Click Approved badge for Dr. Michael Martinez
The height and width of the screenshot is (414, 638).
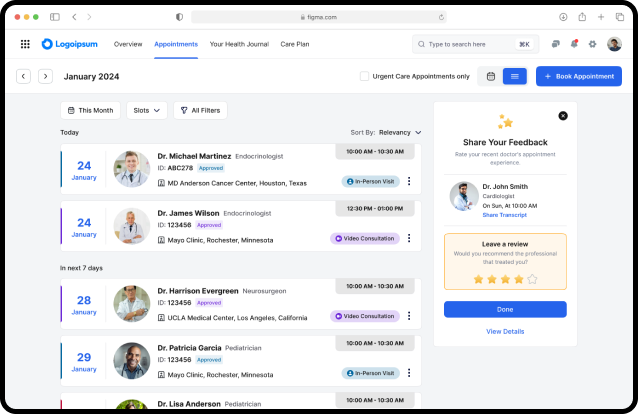pyautogui.click(x=211, y=168)
